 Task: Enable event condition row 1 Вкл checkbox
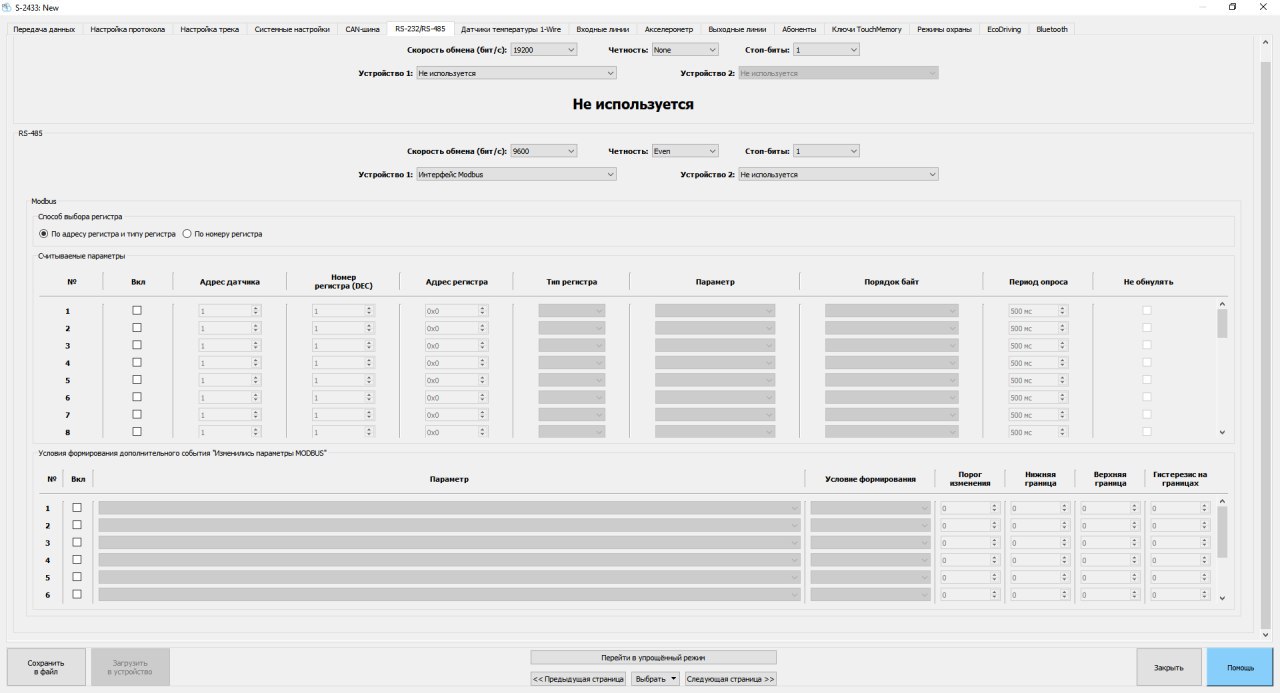tap(77, 508)
